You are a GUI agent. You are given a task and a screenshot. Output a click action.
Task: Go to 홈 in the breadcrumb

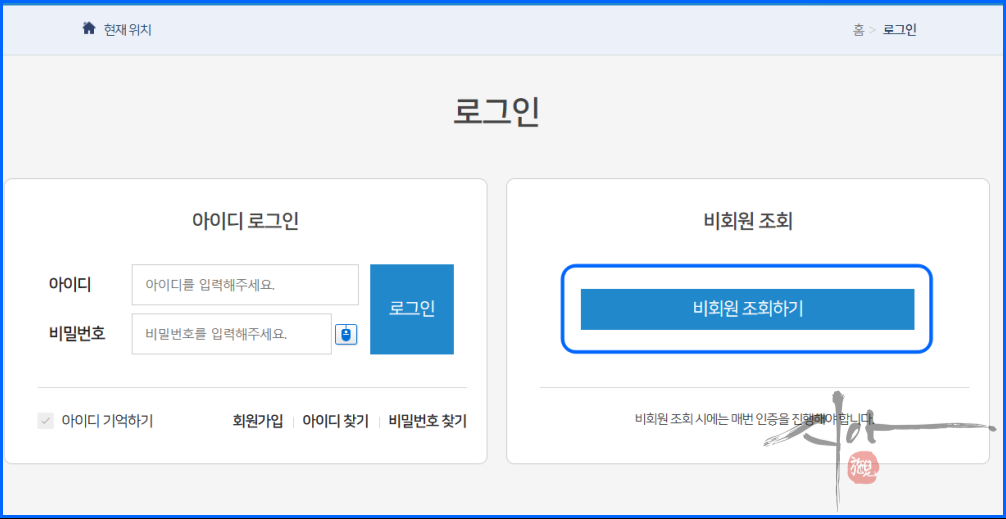pyautogui.click(x=858, y=30)
